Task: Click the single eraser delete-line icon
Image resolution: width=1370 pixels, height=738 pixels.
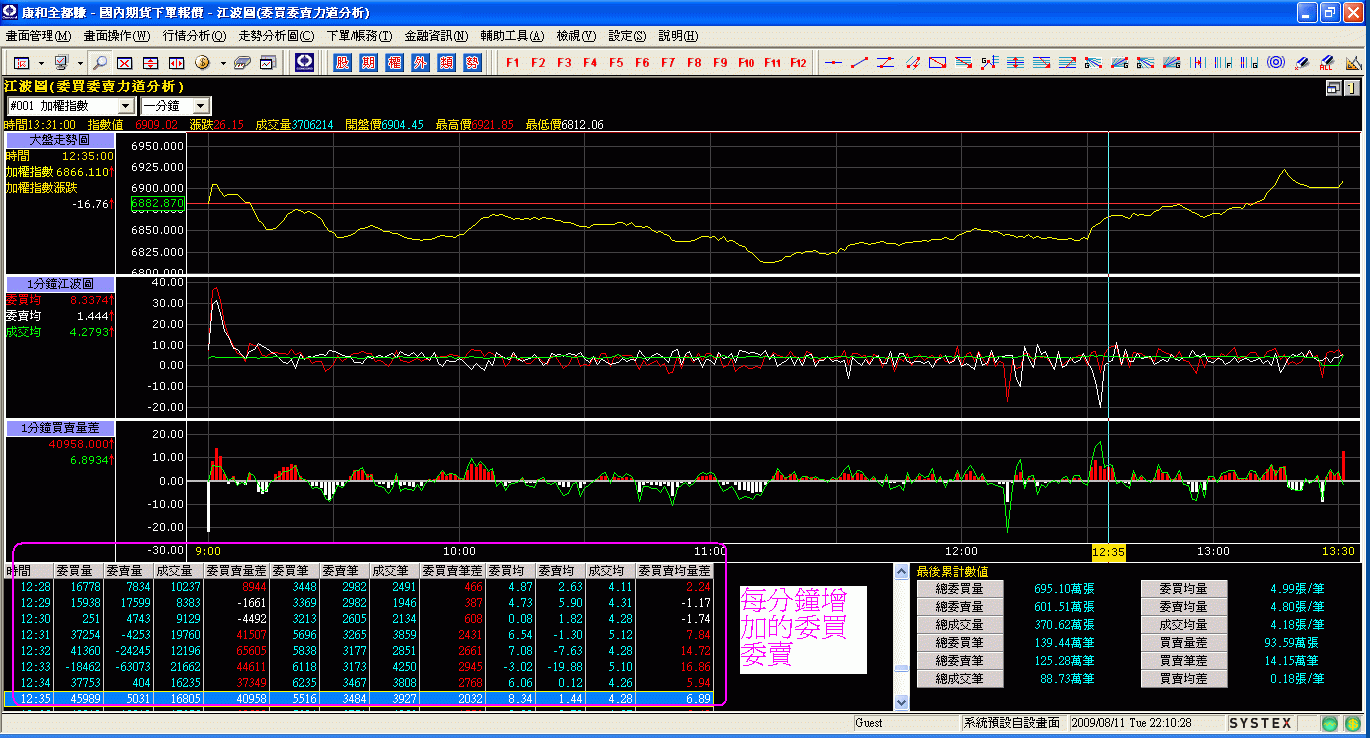Action: pyautogui.click(x=1302, y=63)
